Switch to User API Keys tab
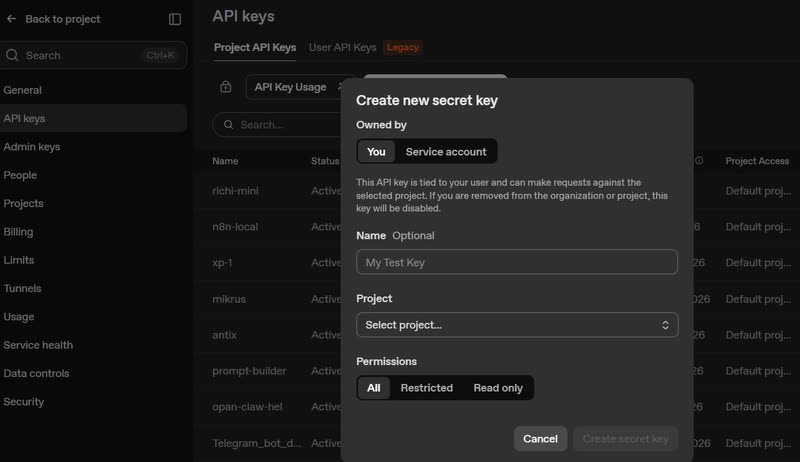This screenshot has width=800, height=462. [342, 47]
